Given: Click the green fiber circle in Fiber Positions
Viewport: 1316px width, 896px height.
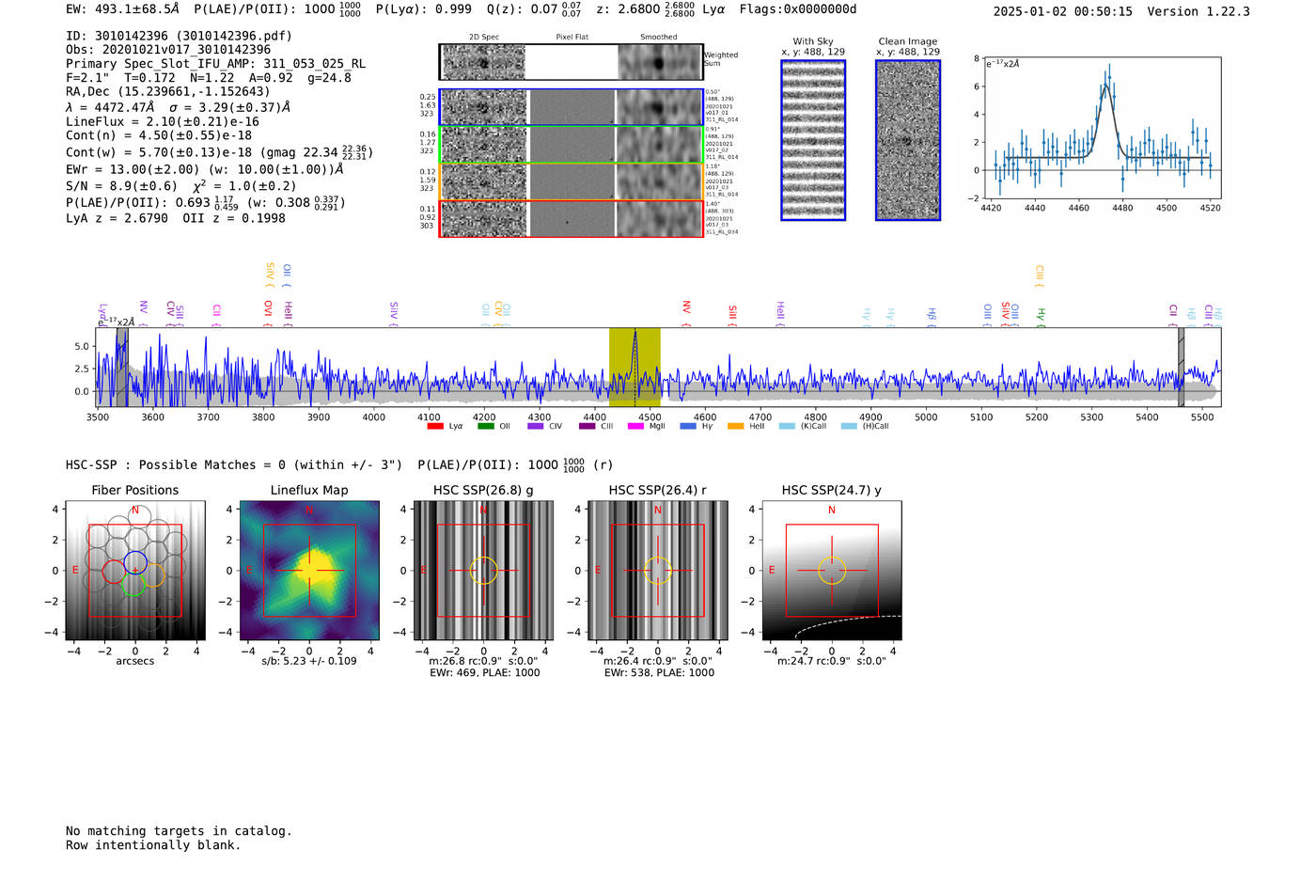Looking at the screenshot, I should click(x=133, y=584).
